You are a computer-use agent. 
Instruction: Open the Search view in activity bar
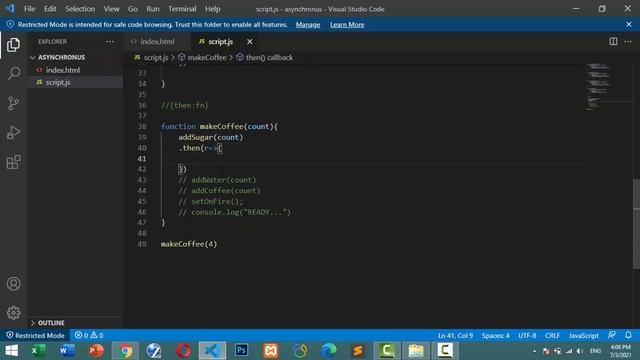coord(13,73)
